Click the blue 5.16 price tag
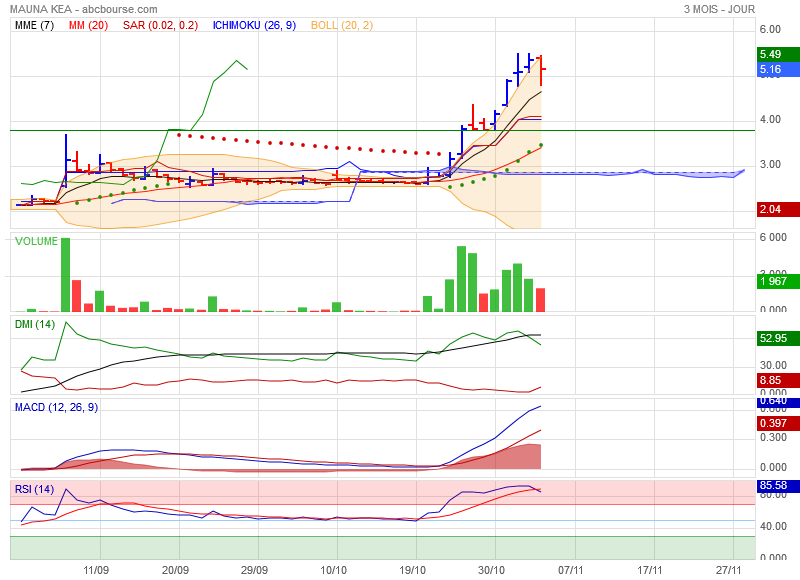This screenshot has height=580, width=800. pyautogui.click(x=779, y=69)
